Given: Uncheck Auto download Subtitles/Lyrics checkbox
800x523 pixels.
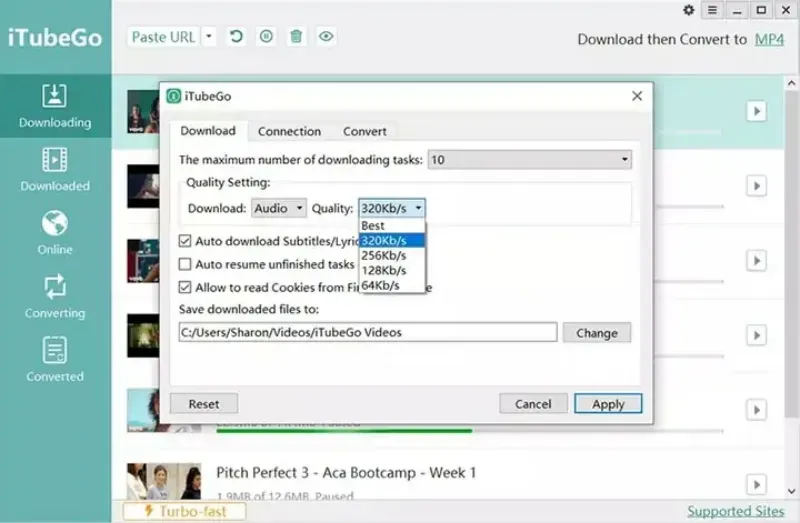Looking at the screenshot, I should (x=185, y=241).
